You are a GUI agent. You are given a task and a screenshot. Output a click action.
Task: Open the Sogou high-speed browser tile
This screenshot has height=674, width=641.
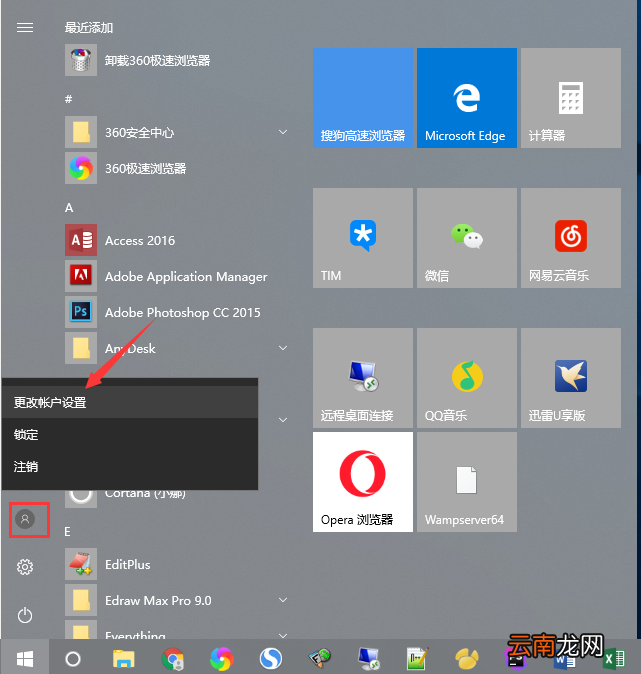tap(363, 98)
